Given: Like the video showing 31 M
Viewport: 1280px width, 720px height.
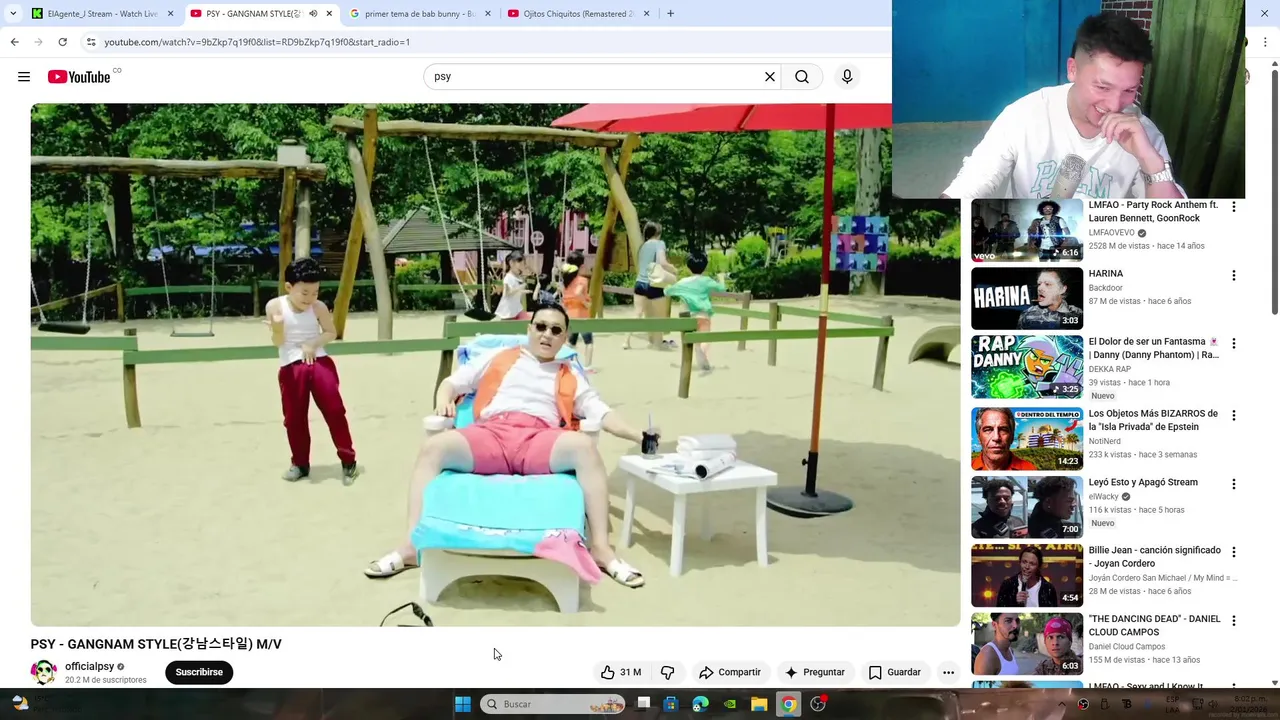Looking at the screenshot, I should point(621,672).
